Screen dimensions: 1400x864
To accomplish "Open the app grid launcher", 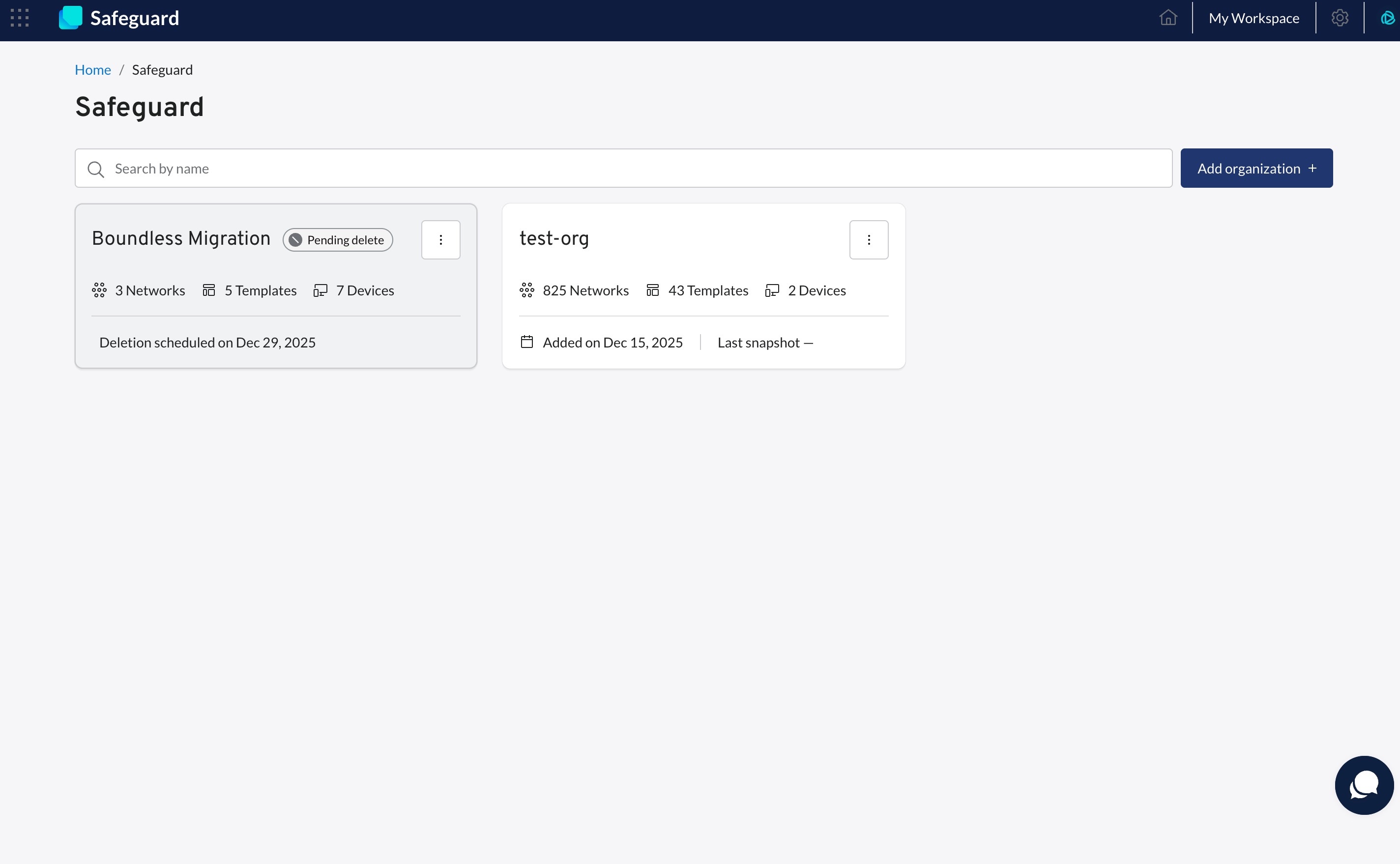I will (20, 18).
